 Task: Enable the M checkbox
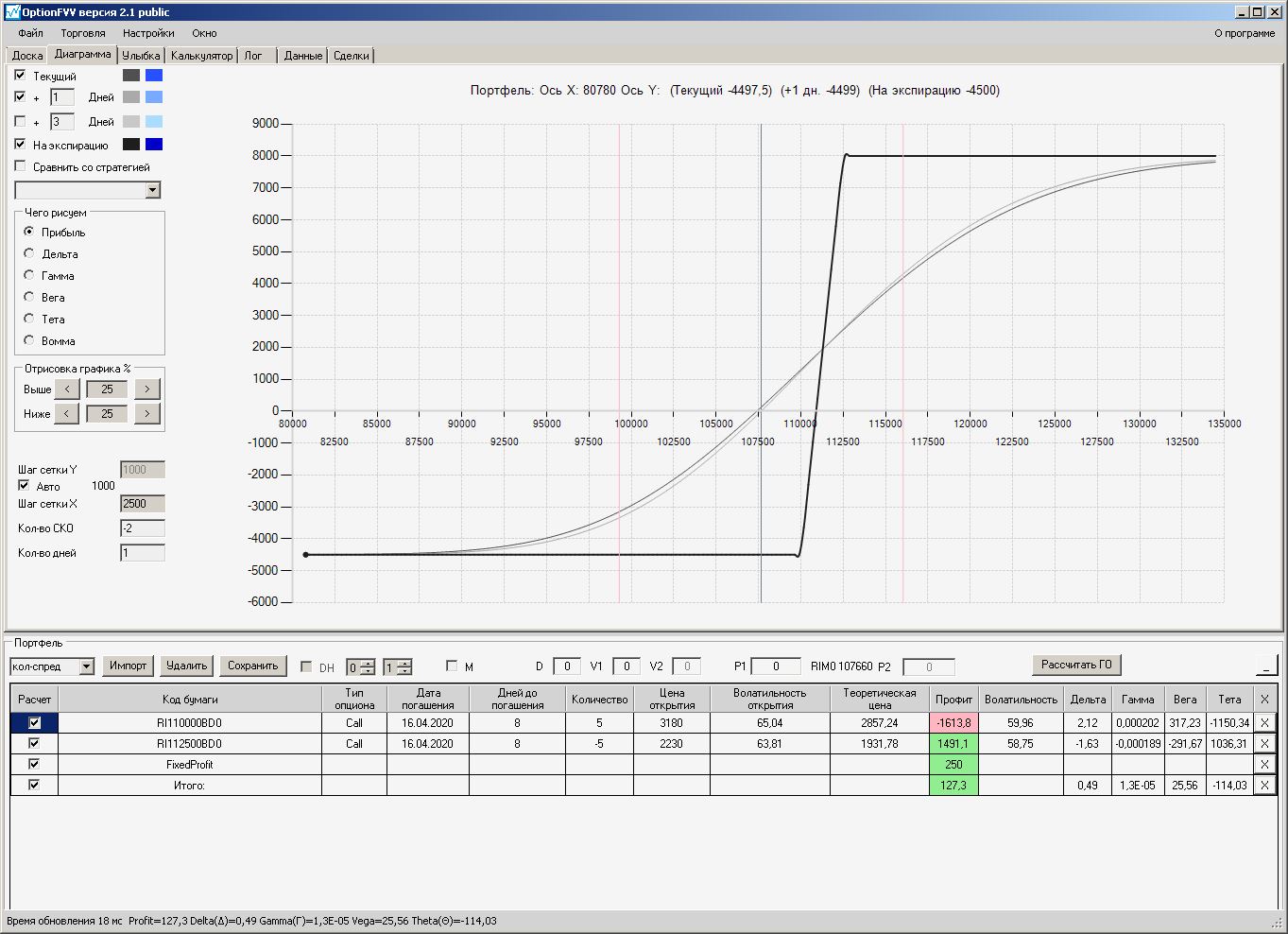(452, 666)
